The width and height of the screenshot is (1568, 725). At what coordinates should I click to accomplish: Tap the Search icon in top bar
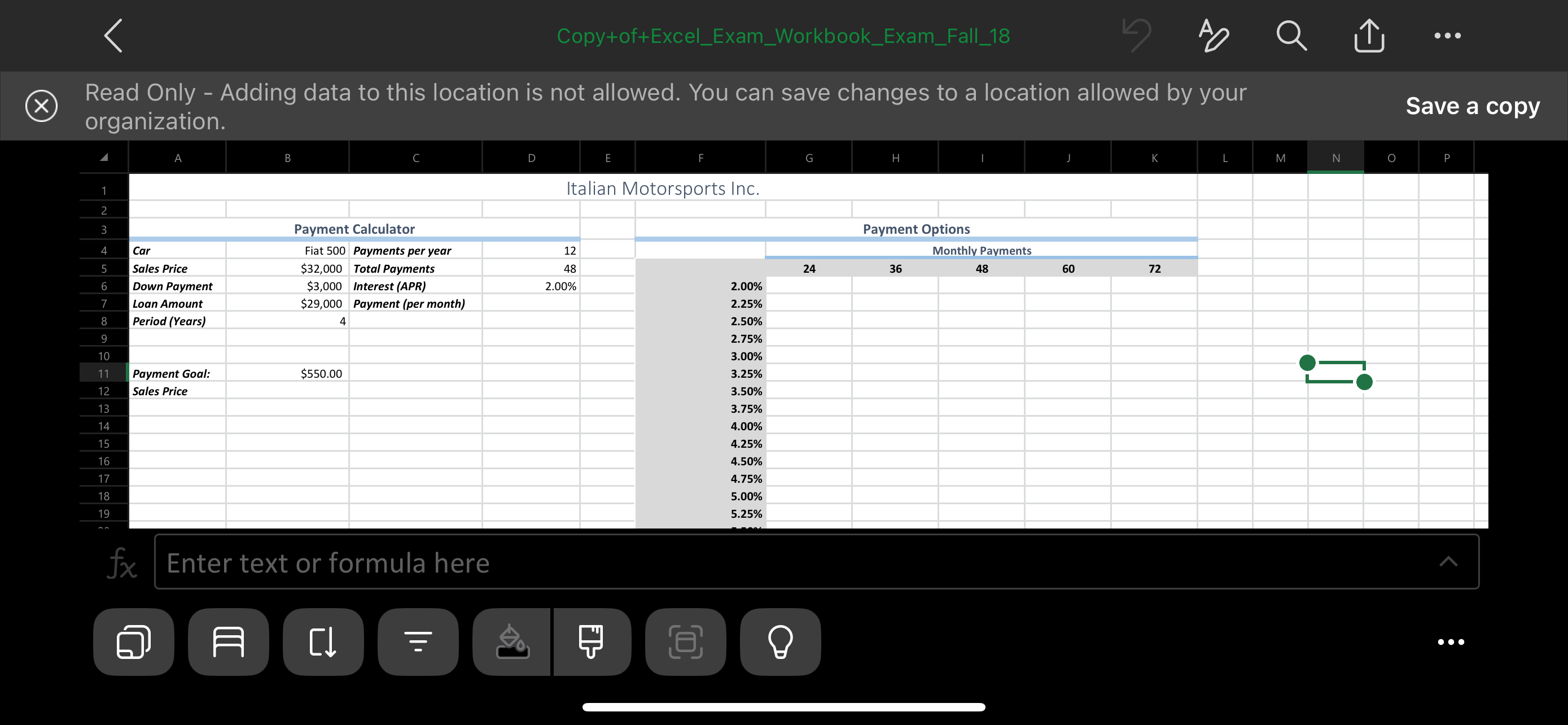coord(1291,36)
